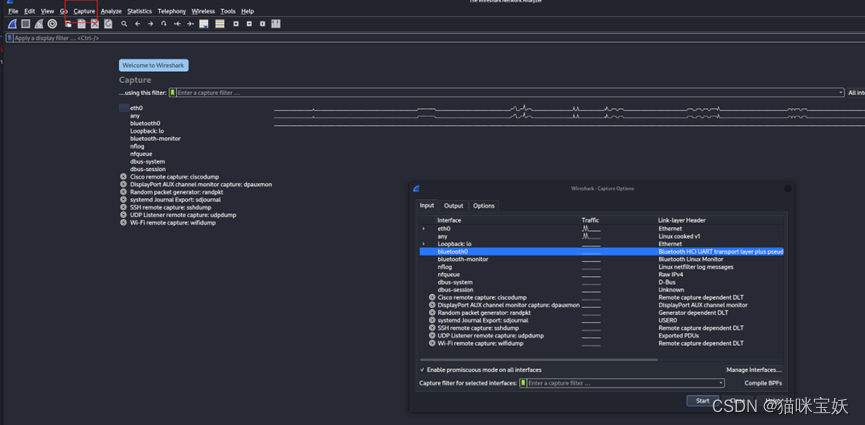Select eth0 on the welcome page list
Image resolution: width=865 pixels, height=425 pixels.
136,108
